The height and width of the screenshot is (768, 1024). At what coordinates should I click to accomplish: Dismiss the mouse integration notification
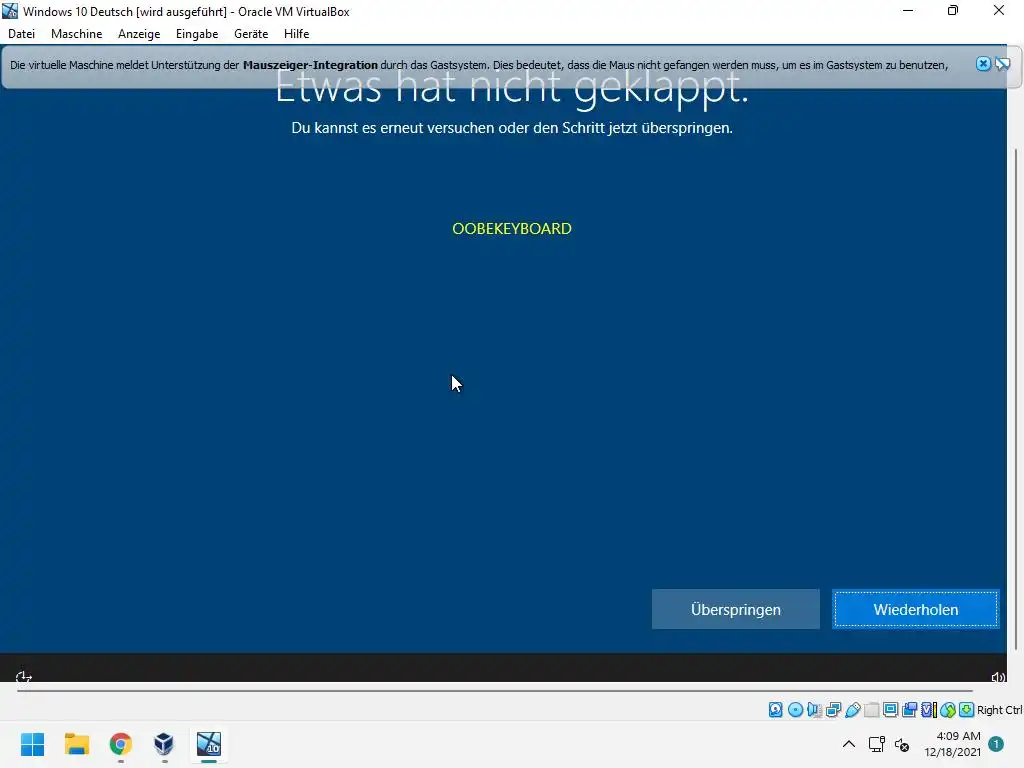pyautogui.click(x=983, y=63)
